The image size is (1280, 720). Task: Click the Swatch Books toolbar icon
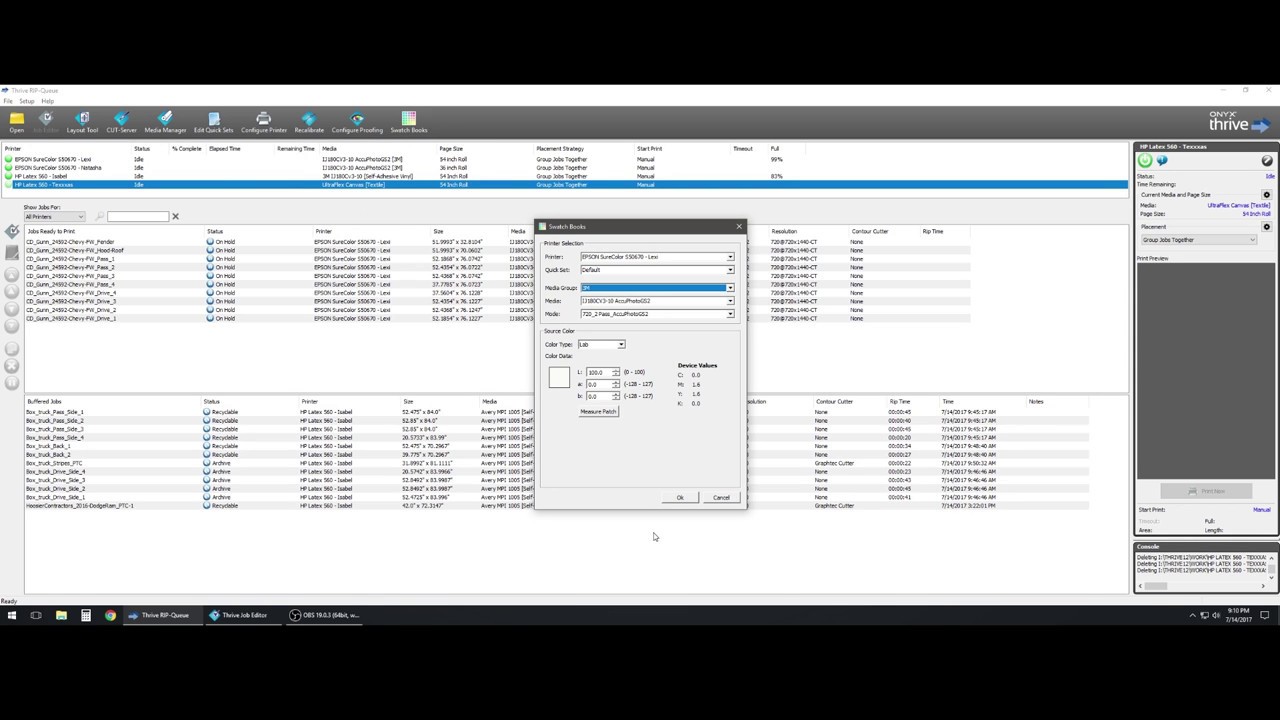point(408,122)
